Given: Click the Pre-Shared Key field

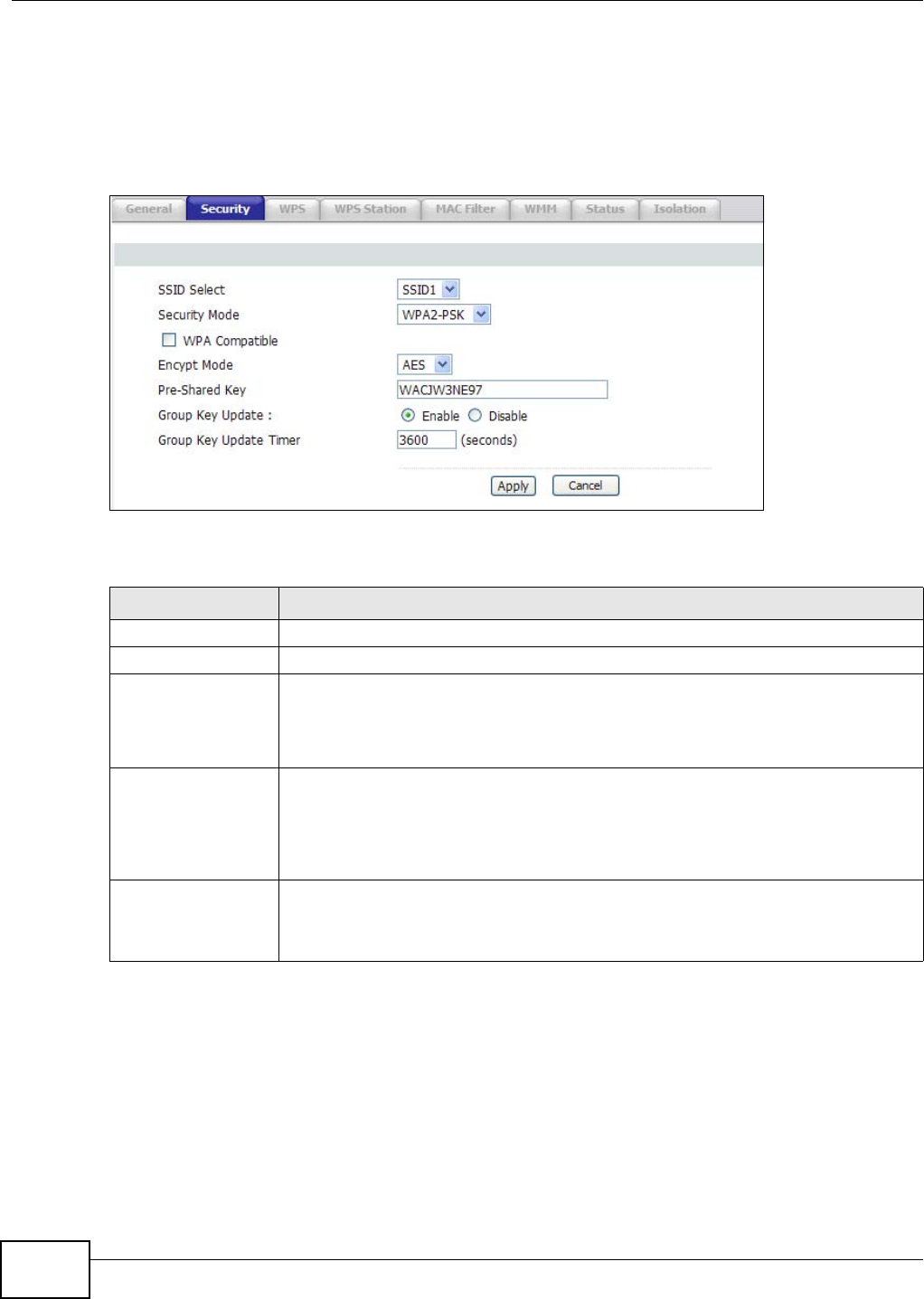Looking at the screenshot, I should 502,390.
